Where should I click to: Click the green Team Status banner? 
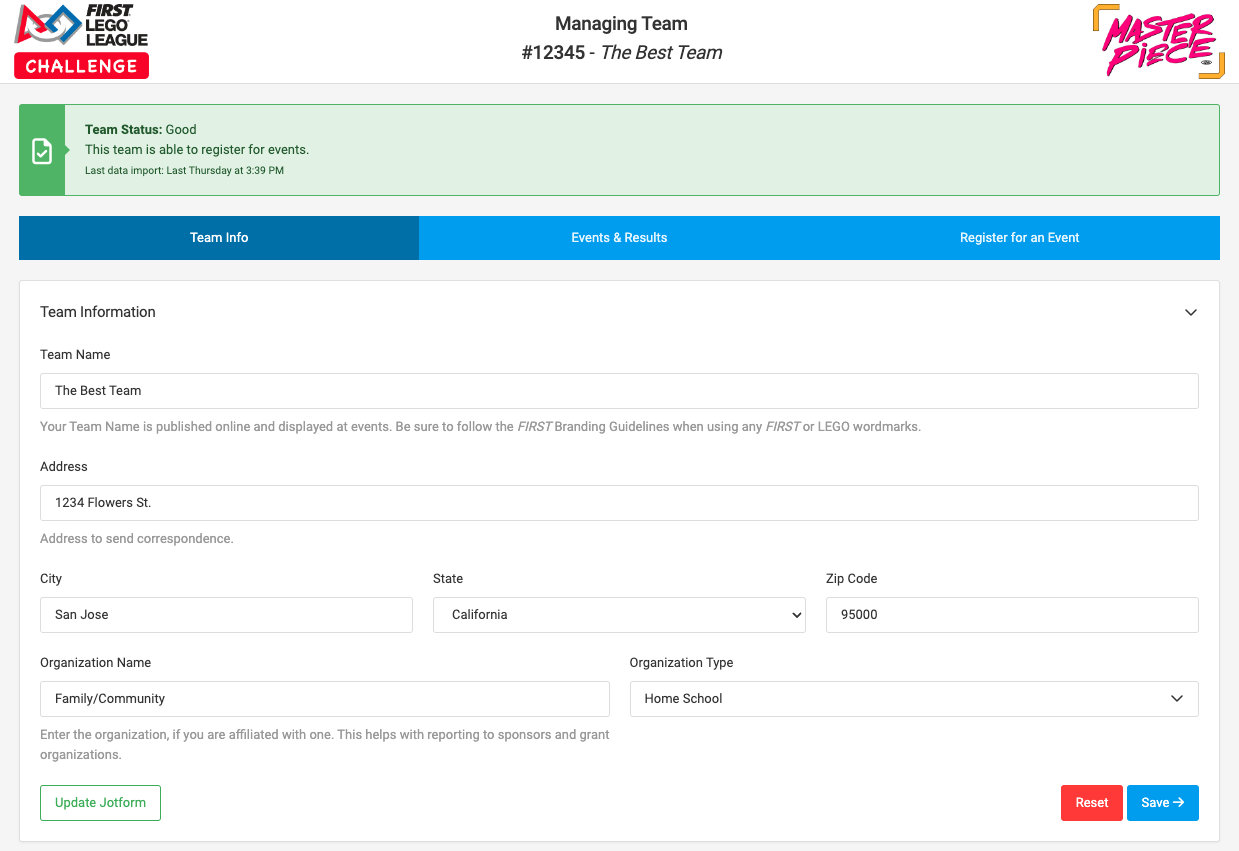pos(640,150)
